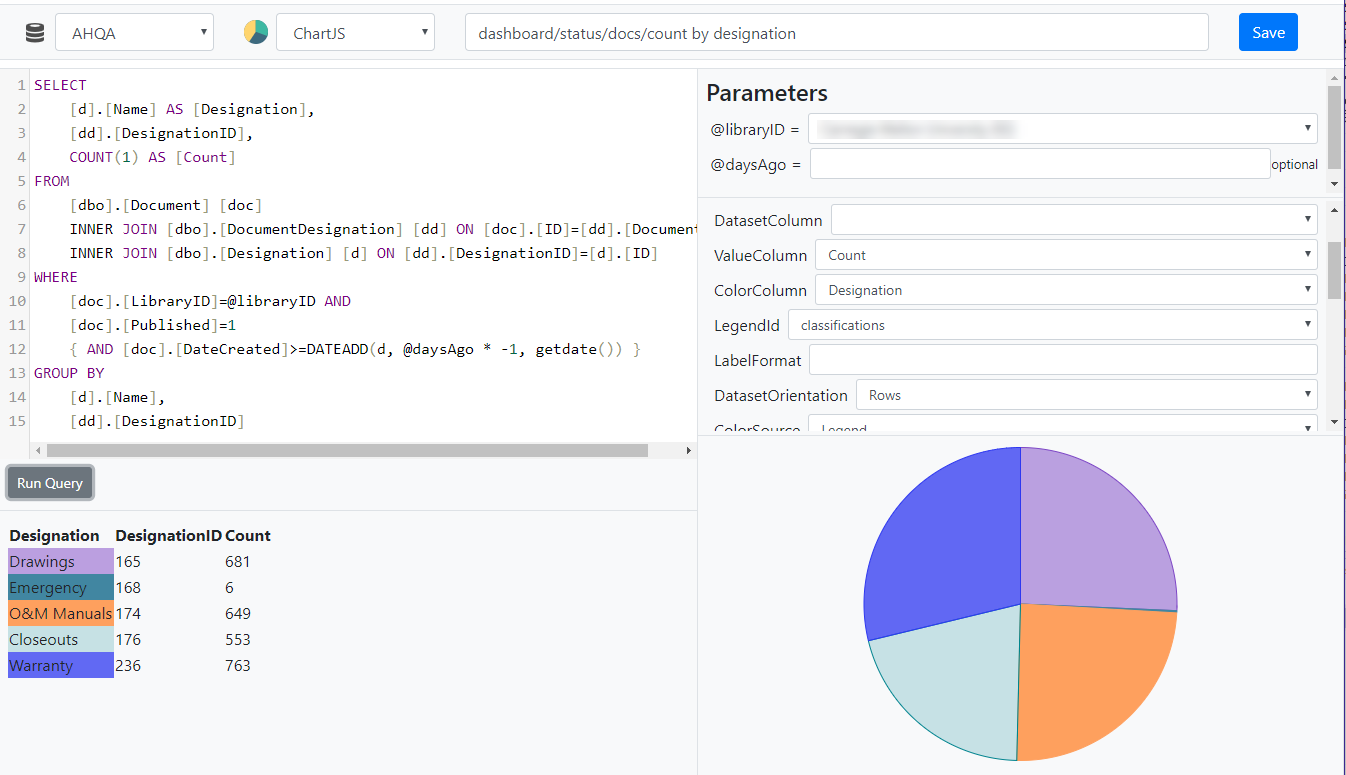The width and height of the screenshot is (1346, 775).
Task: Click the horizontal scrollbar under SQL editor
Action: point(347,451)
